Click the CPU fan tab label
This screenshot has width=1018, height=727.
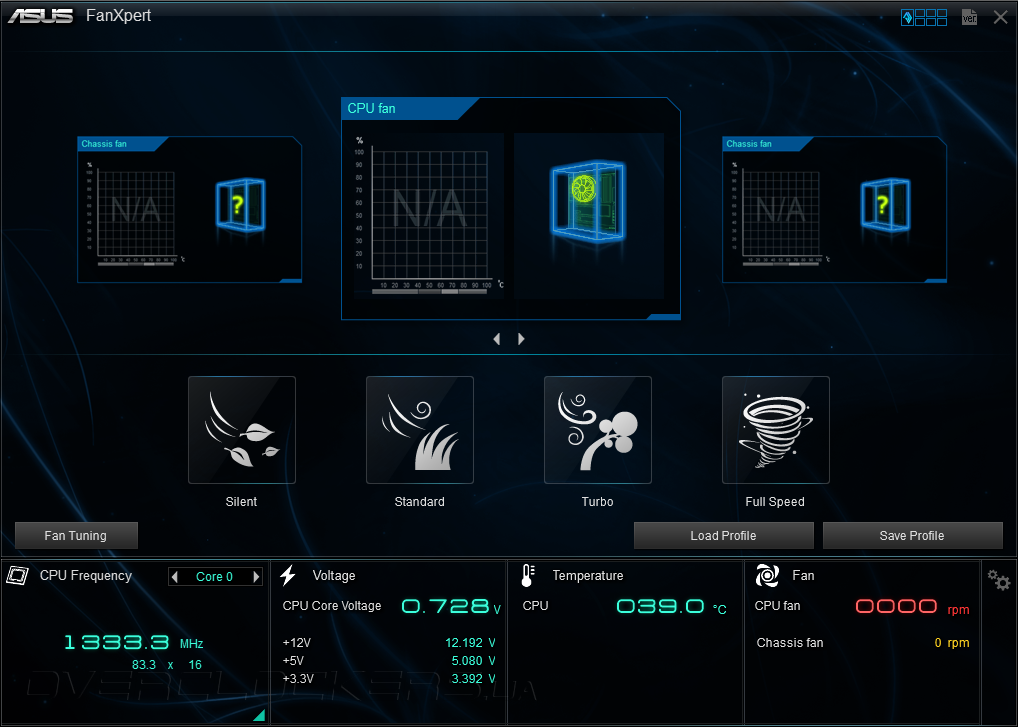[x=371, y=108]
